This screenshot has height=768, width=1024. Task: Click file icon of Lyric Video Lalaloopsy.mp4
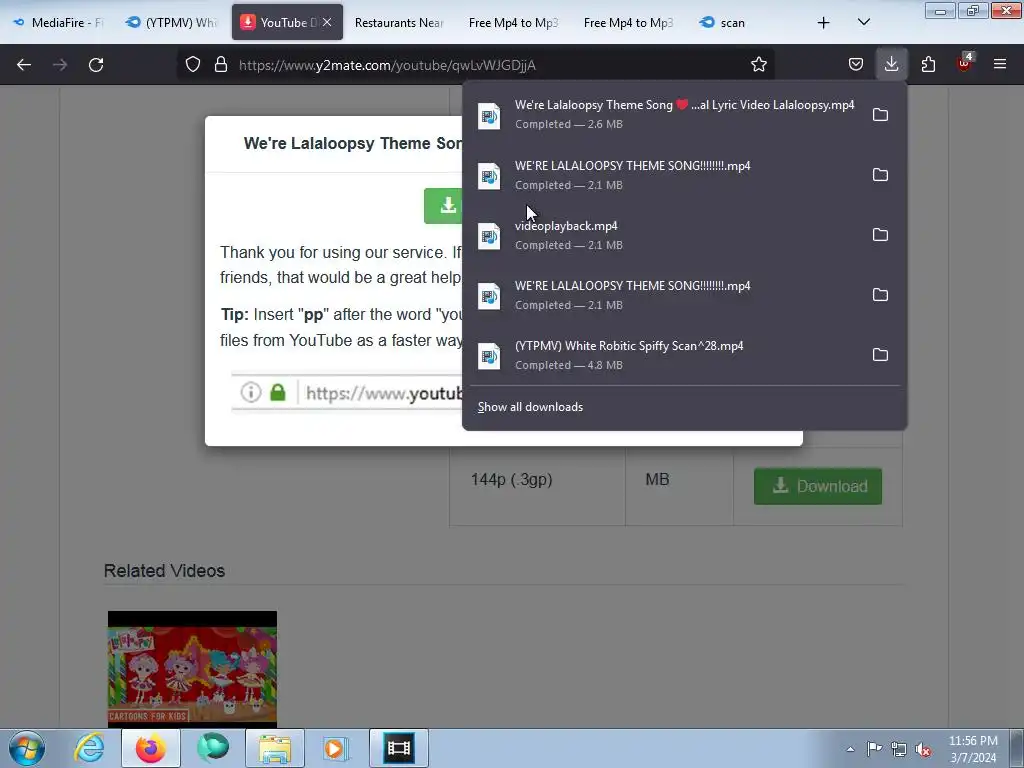pos(489,116)
